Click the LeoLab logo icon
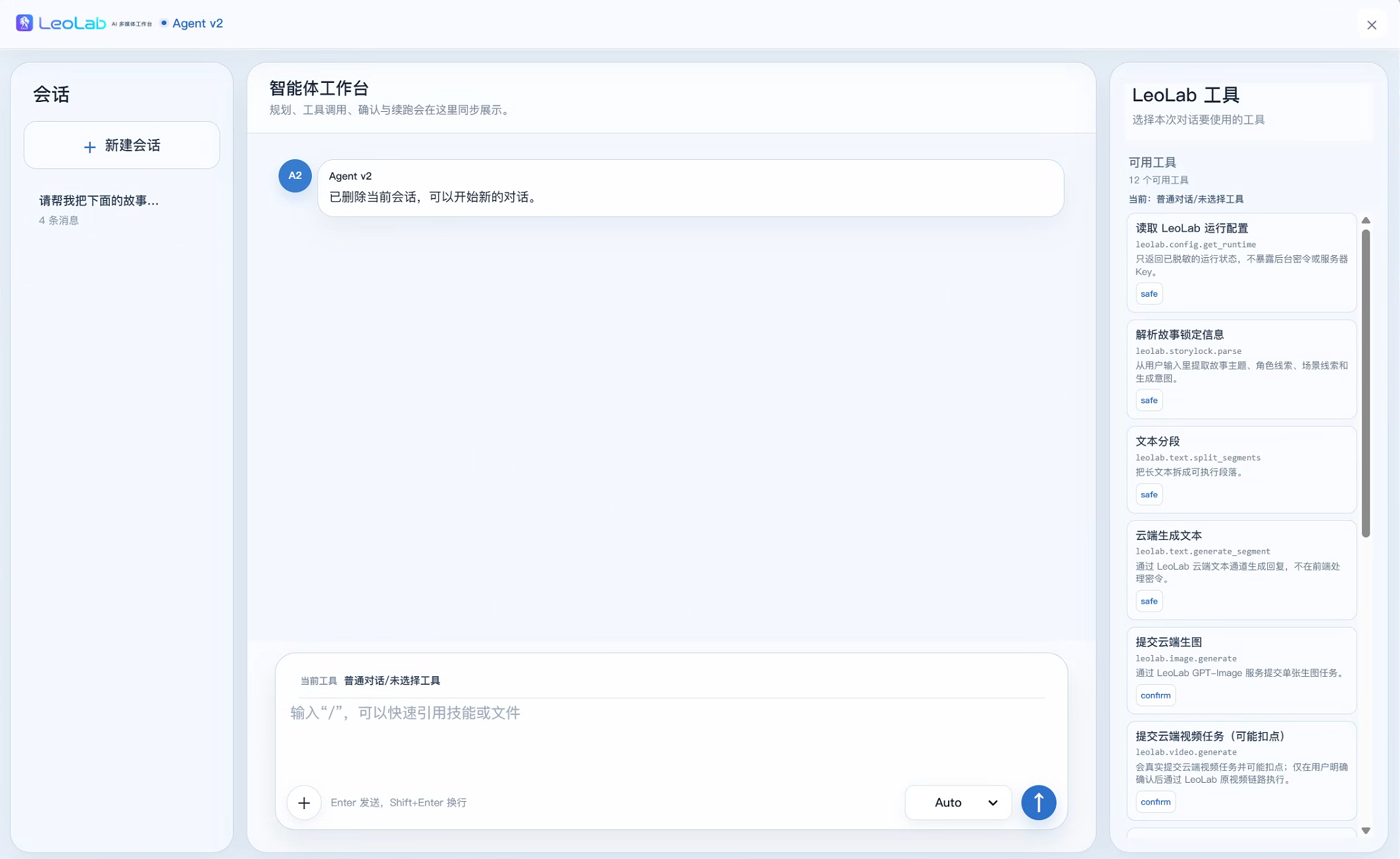The image size is (1400, 859). tap(24, 23)
